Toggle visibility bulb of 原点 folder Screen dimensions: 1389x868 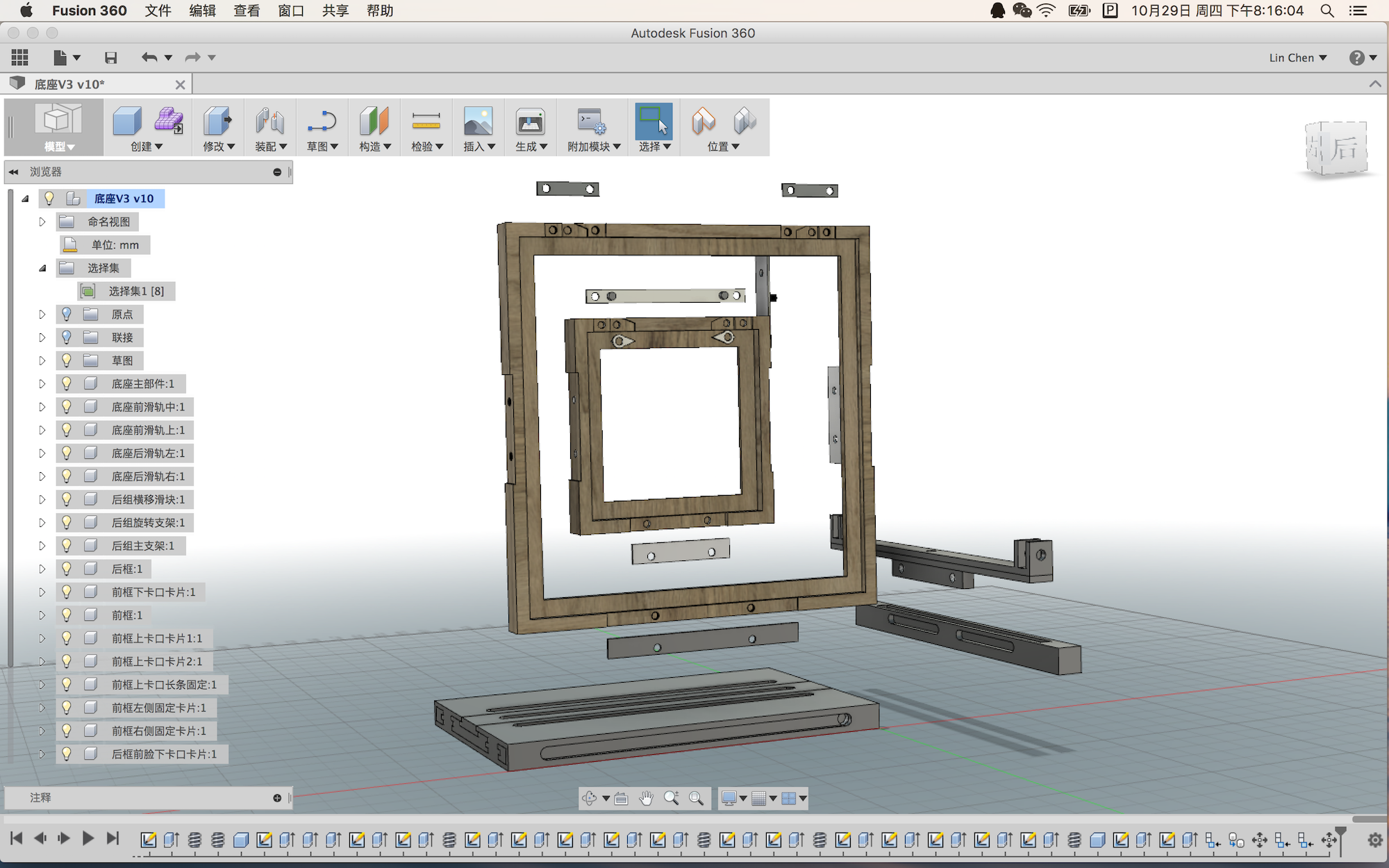(67, 314)
